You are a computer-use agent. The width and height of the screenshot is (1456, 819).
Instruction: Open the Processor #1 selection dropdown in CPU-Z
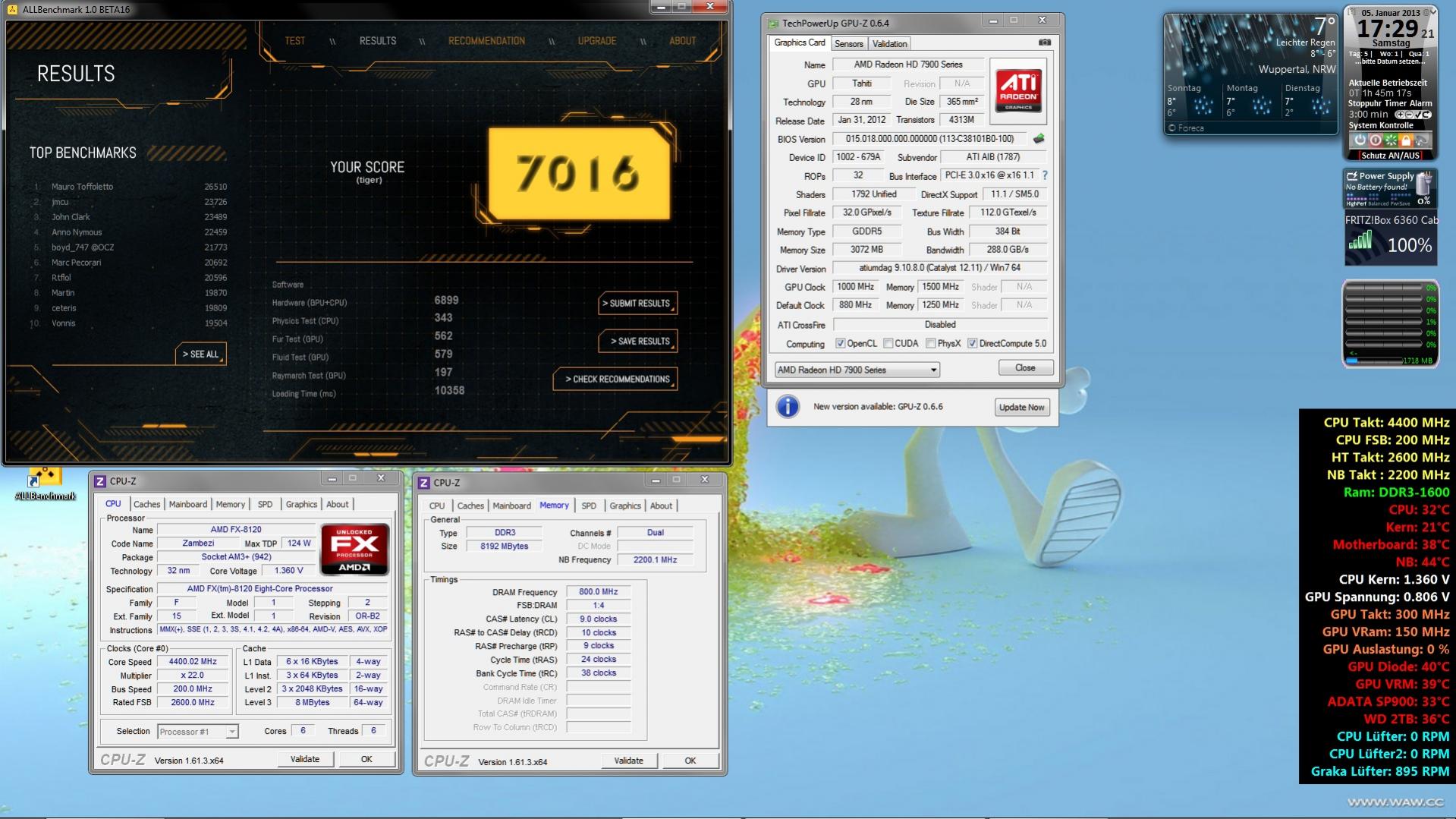tap(198, 732)
